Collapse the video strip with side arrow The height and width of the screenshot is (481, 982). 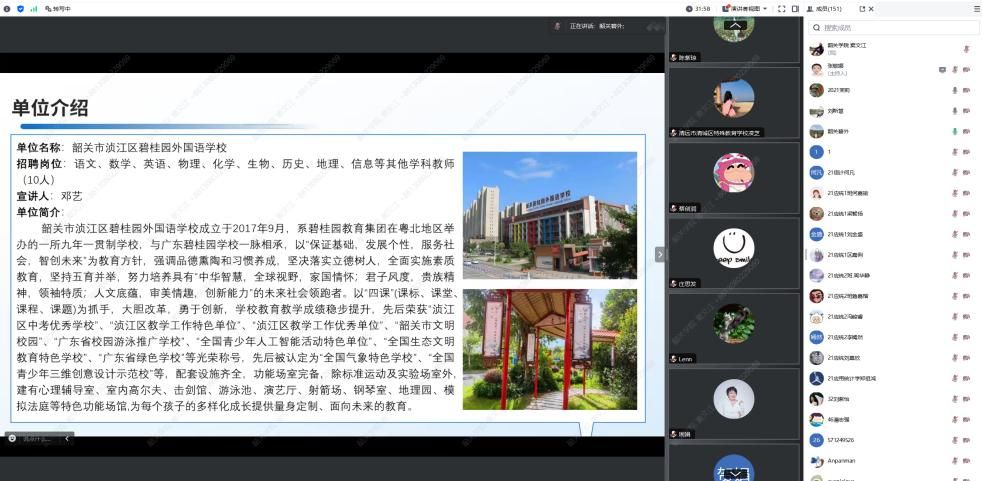[x=659, y=254]
